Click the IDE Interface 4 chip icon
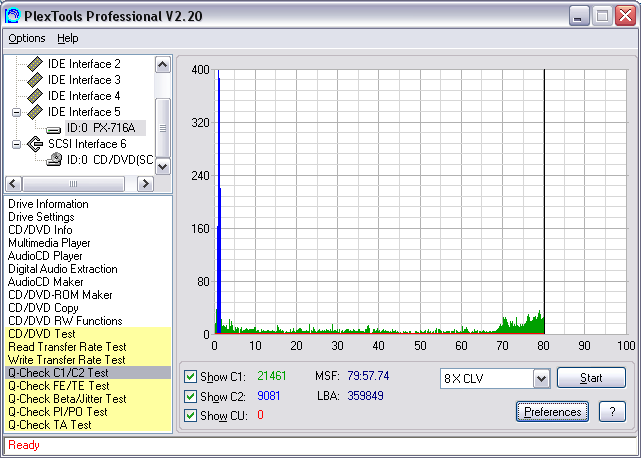 [x=35, y=96]
